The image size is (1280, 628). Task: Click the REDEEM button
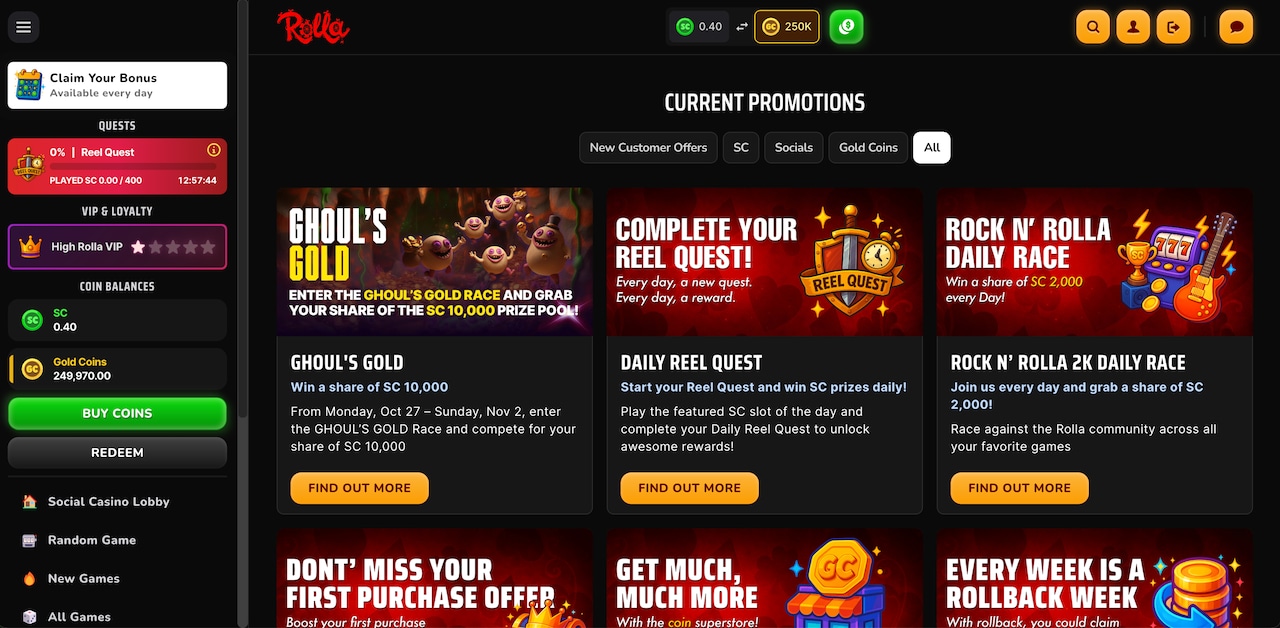click(117, 452)
